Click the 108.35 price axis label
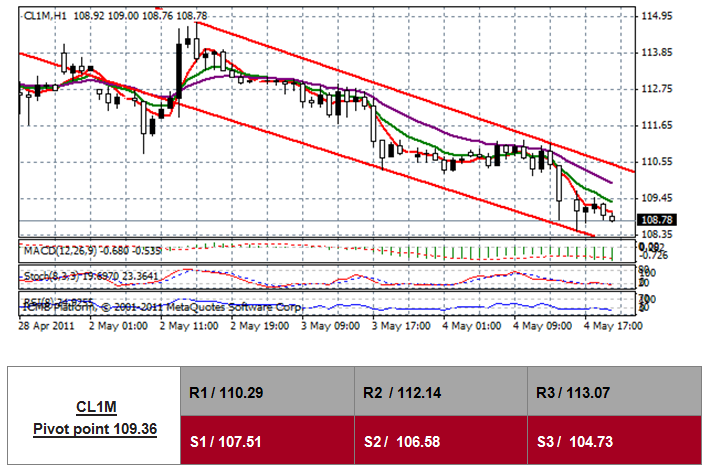 [x=656, y=234]
